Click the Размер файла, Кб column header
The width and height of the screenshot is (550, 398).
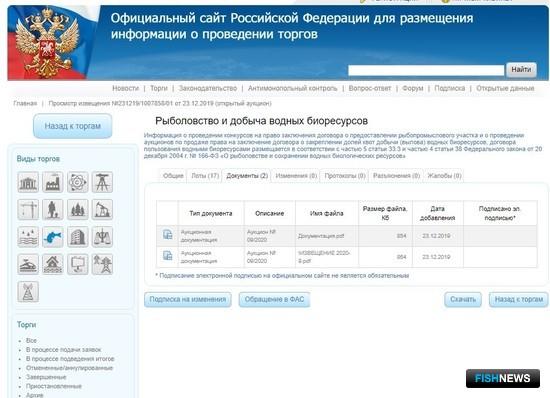[x=385, y=213]
